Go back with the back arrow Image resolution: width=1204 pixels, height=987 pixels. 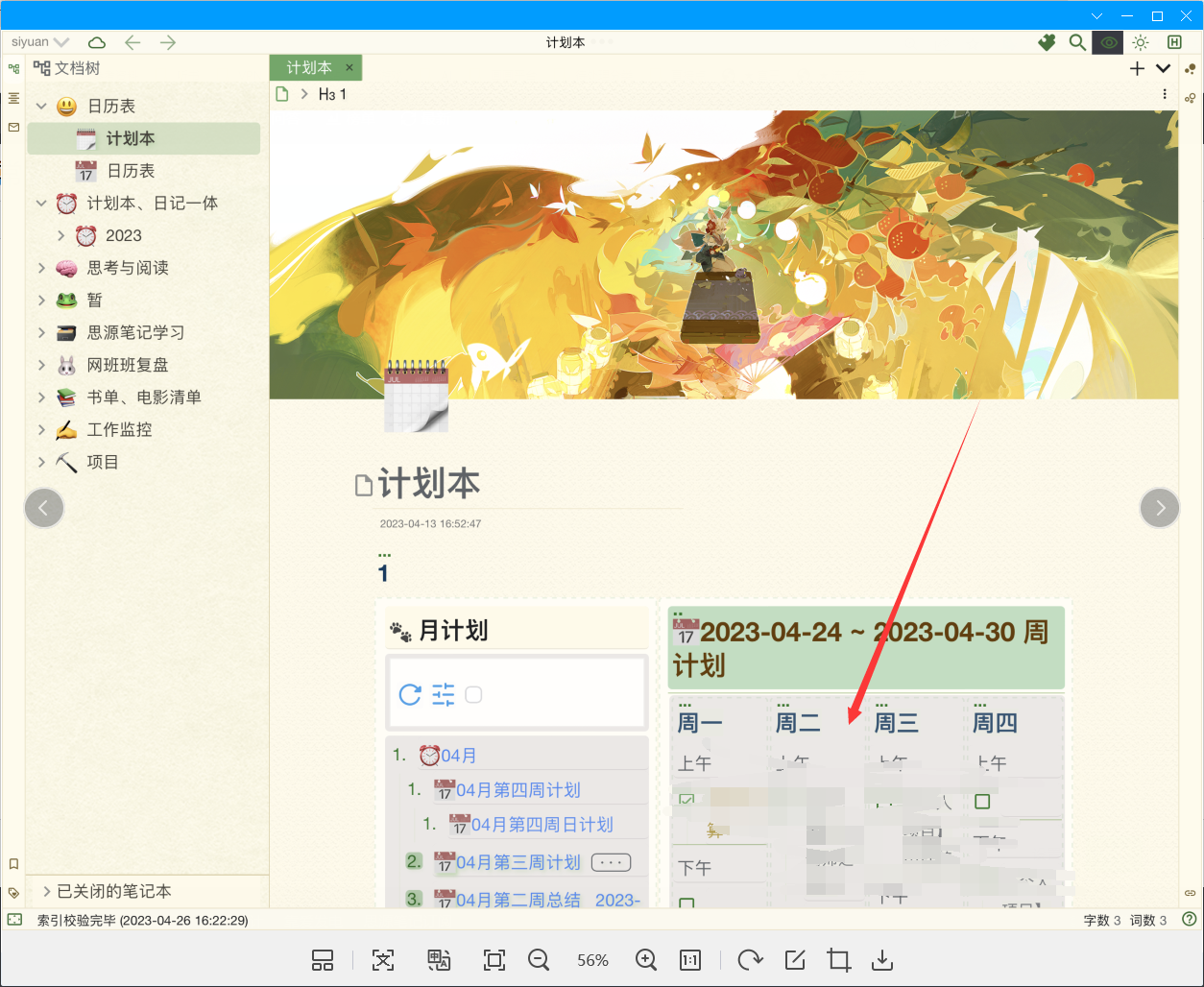click(x=132, y=42)
